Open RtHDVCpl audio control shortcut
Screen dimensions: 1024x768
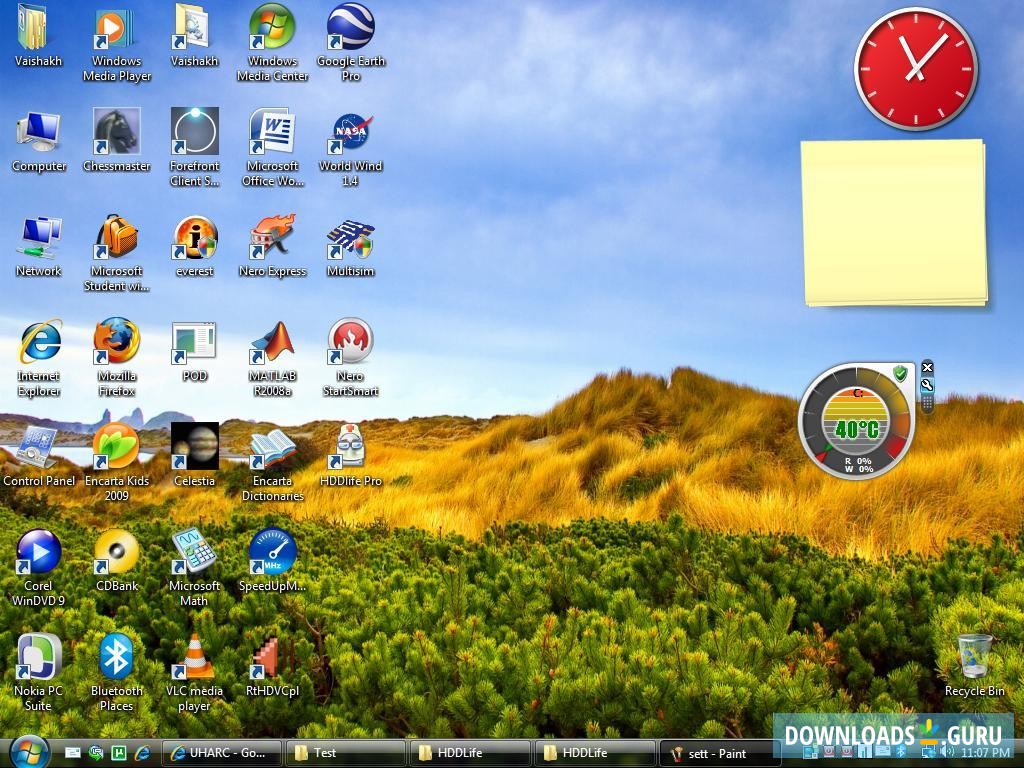tap(272, 667)
